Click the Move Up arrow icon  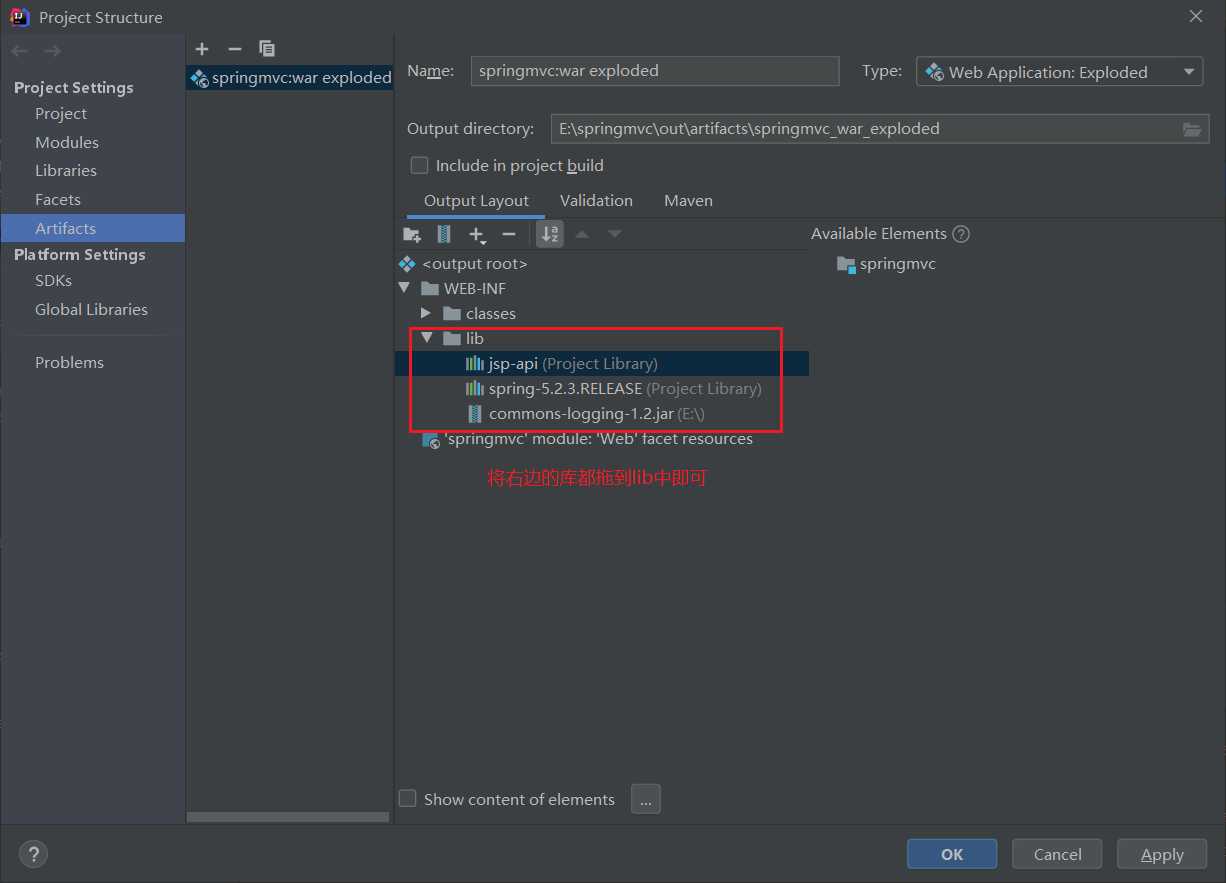582,234
